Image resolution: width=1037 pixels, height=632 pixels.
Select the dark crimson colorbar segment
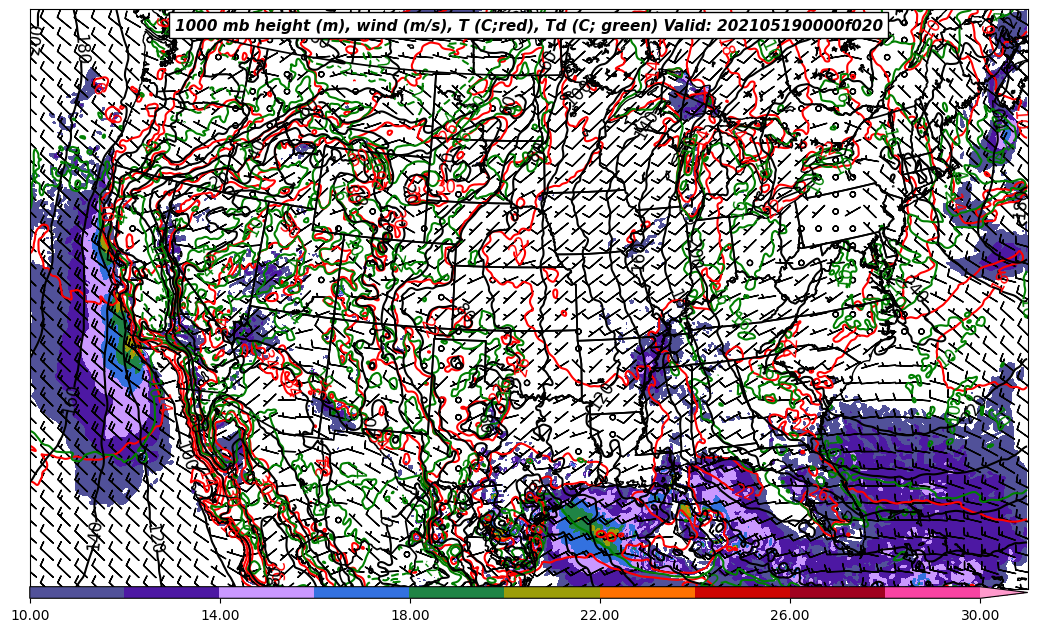pos(837,592)
